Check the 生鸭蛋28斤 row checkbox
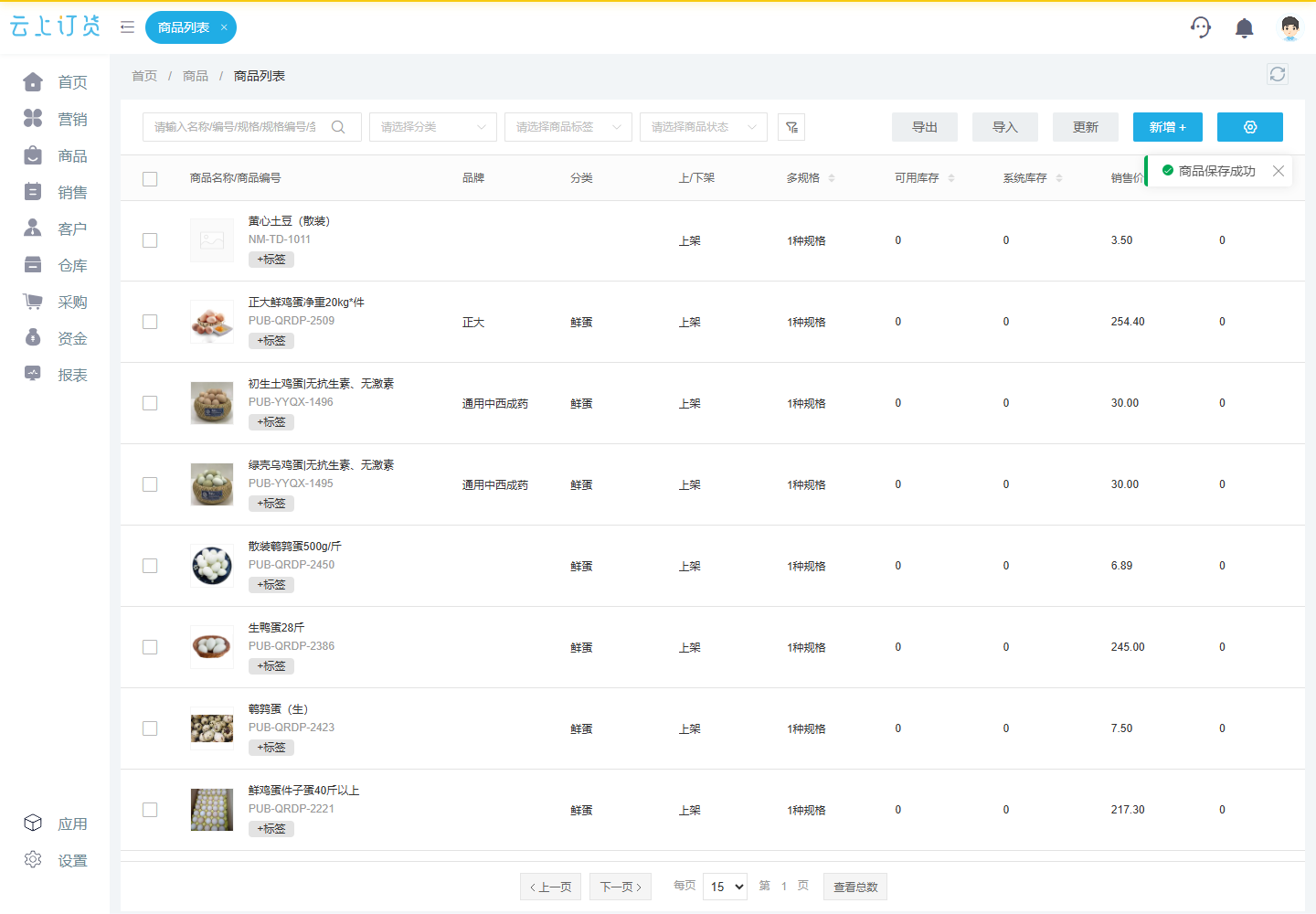This screenshot has width=1316, height=914. [150, 647]
